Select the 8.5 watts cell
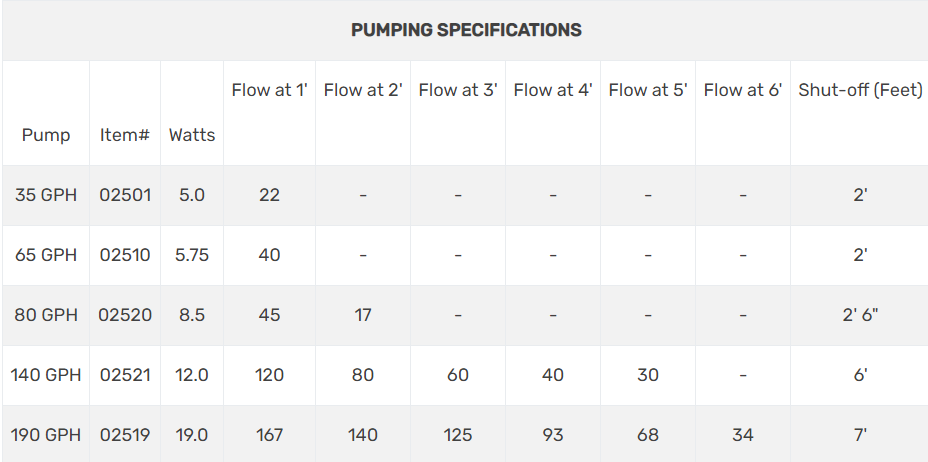The height and width of the screenshot is (462, 928). (192, 315)
